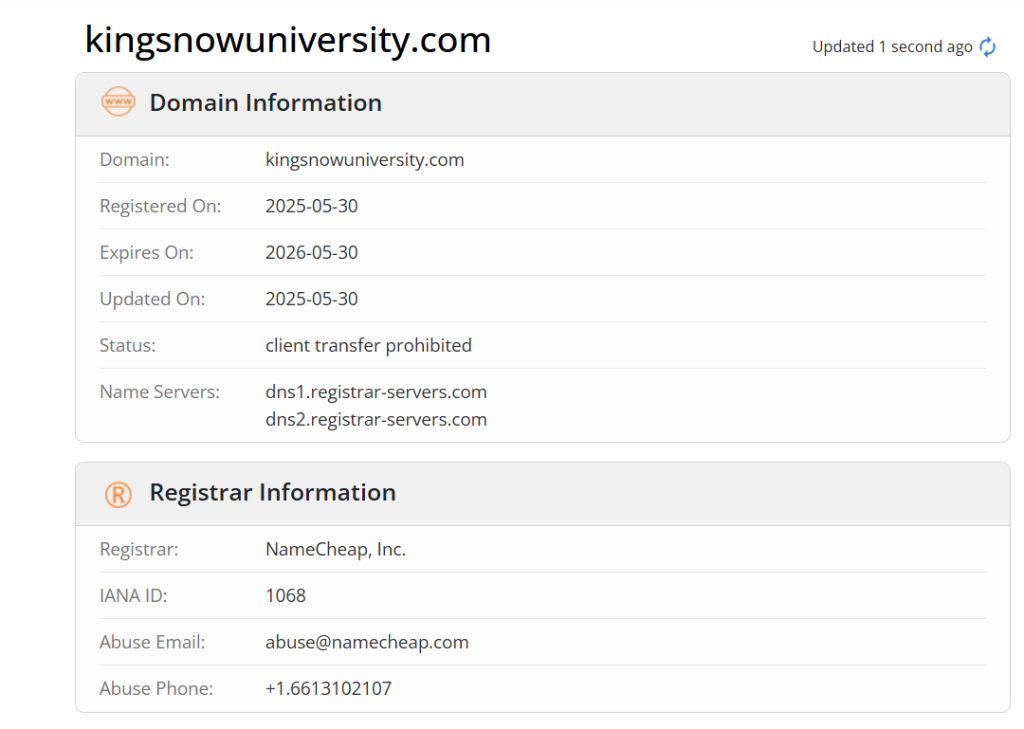This screenshot has width=1024, height=729.
Task: Click the kingsnowuniversity.com page title
Action: pos(287,40)
